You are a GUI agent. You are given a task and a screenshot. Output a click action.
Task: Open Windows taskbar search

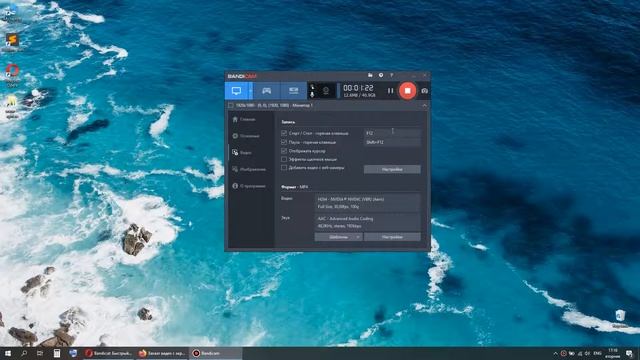click(x=24, y=353)
